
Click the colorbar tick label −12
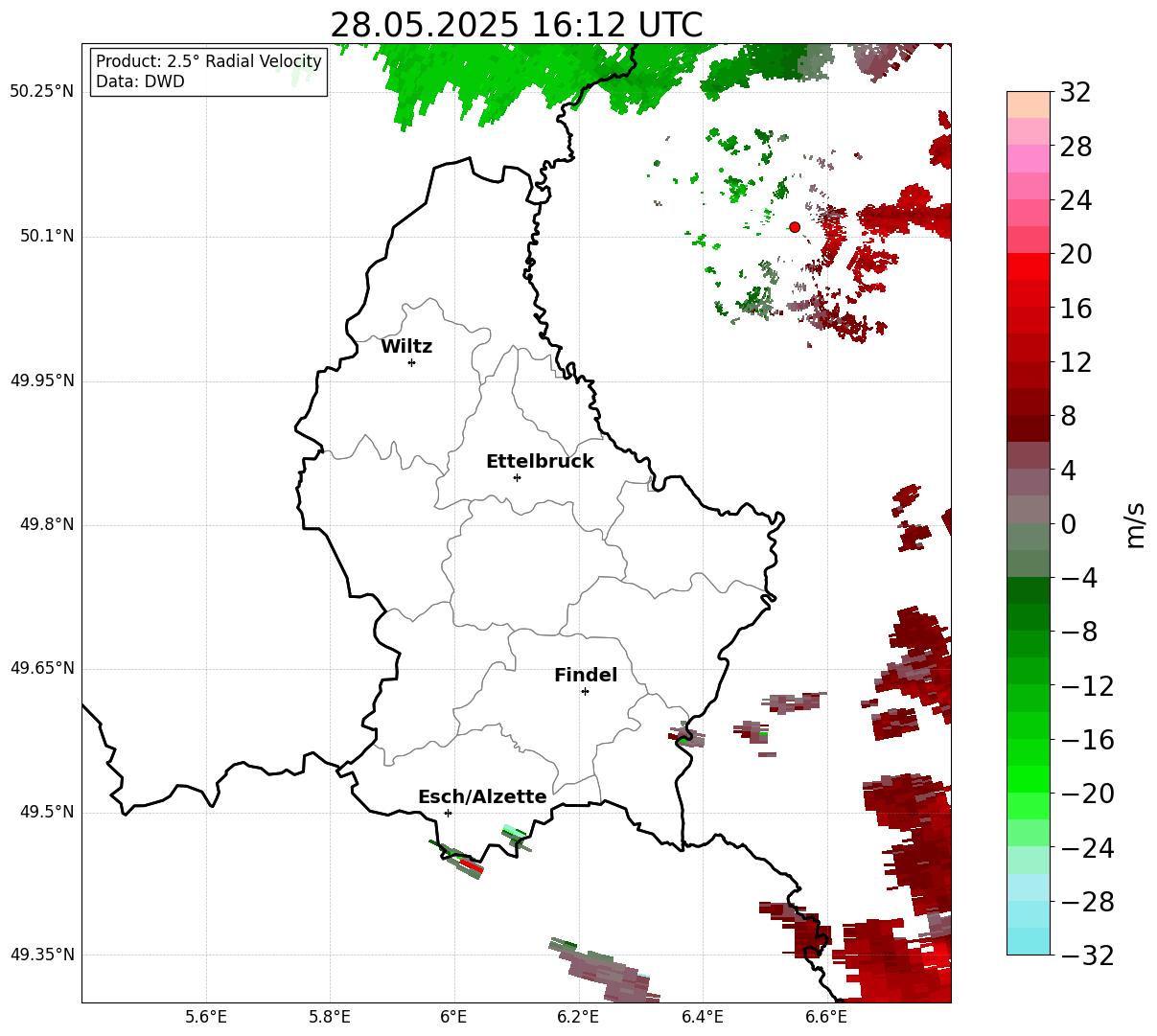(1087, 685)
